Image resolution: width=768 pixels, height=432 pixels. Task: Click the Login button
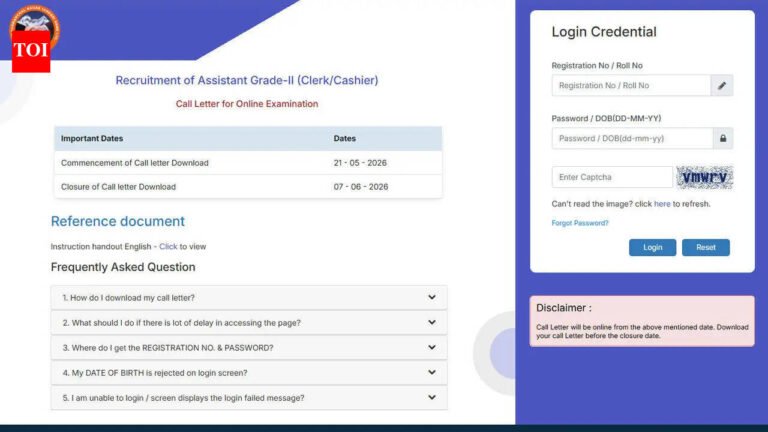pyautogui.click(x=652, y=247)
